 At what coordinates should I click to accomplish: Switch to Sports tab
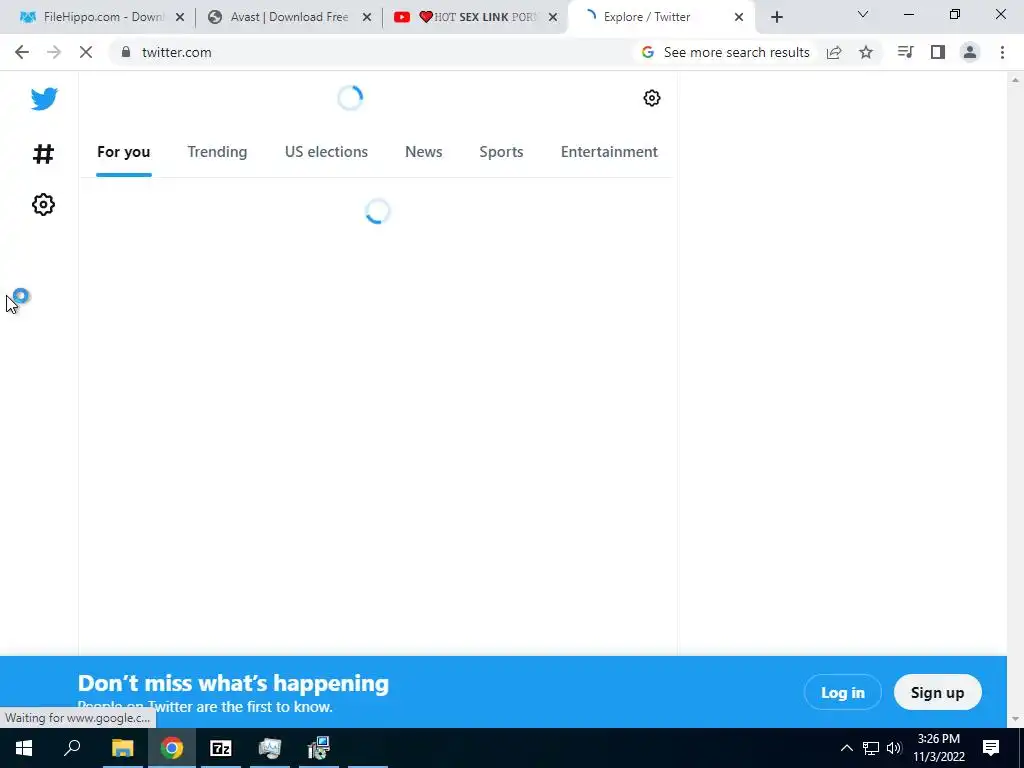[x=501, y=152]
